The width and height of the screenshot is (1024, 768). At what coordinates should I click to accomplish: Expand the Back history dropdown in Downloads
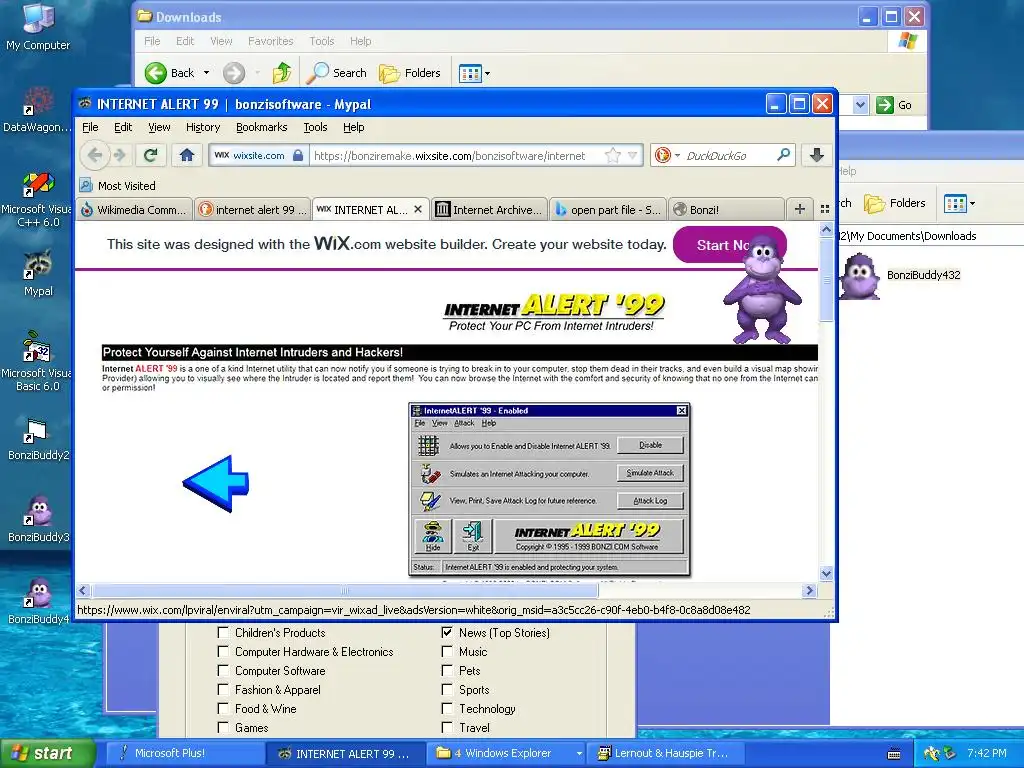pos(206,72)
